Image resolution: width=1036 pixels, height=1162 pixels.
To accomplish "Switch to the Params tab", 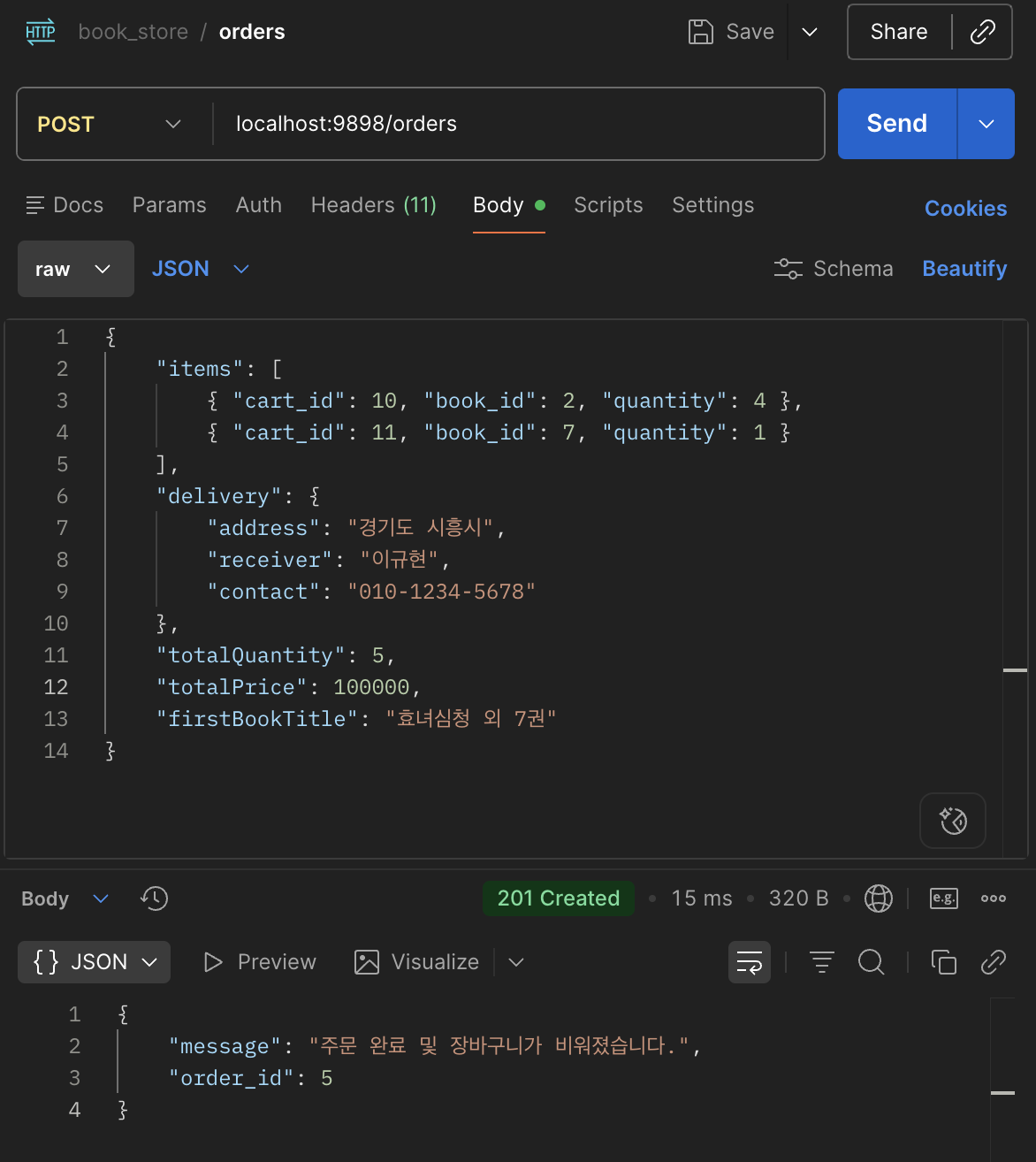I will tap(170, 205).
